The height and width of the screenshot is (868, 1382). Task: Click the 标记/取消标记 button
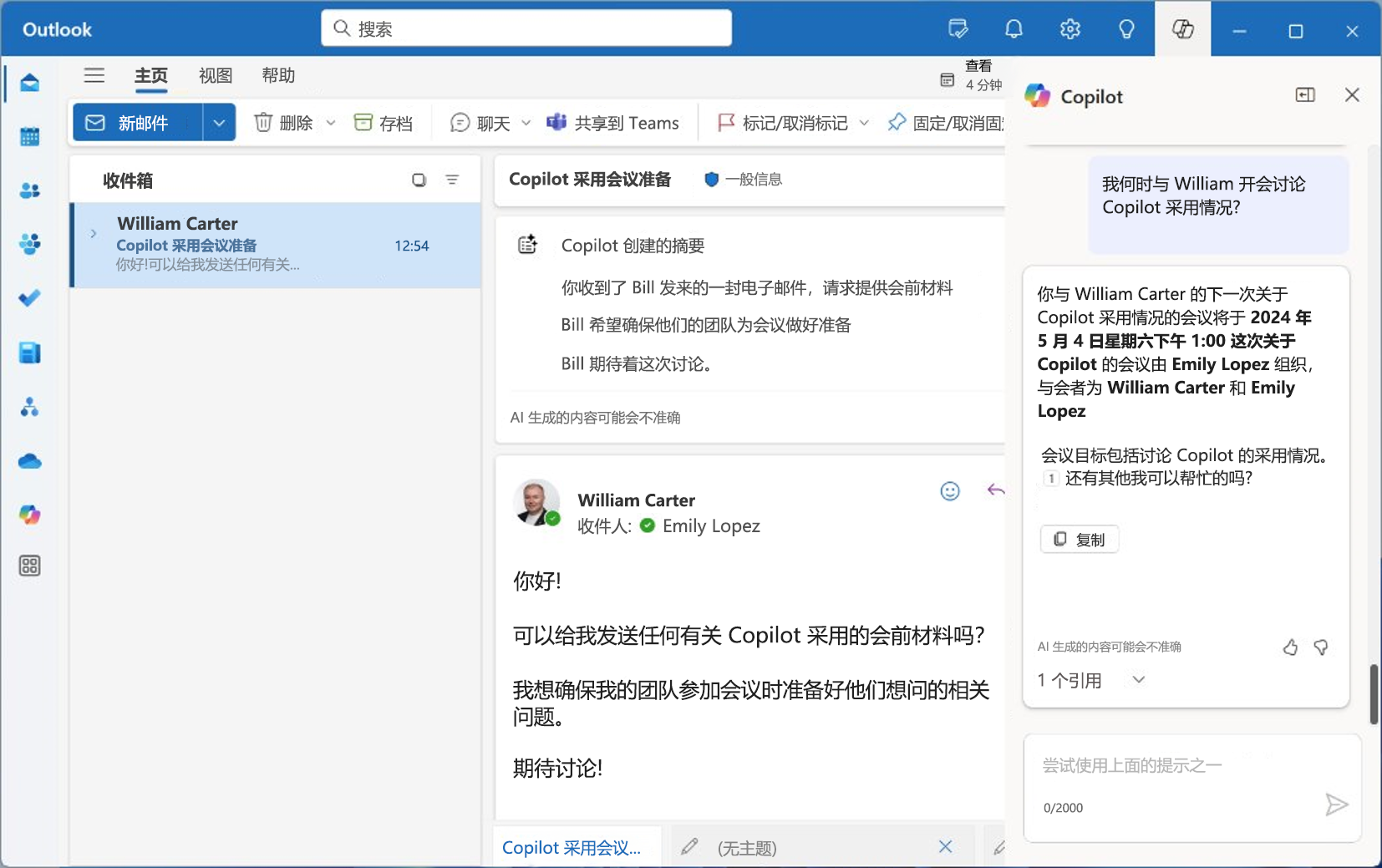pyautogui.click(x=783, y=123)
